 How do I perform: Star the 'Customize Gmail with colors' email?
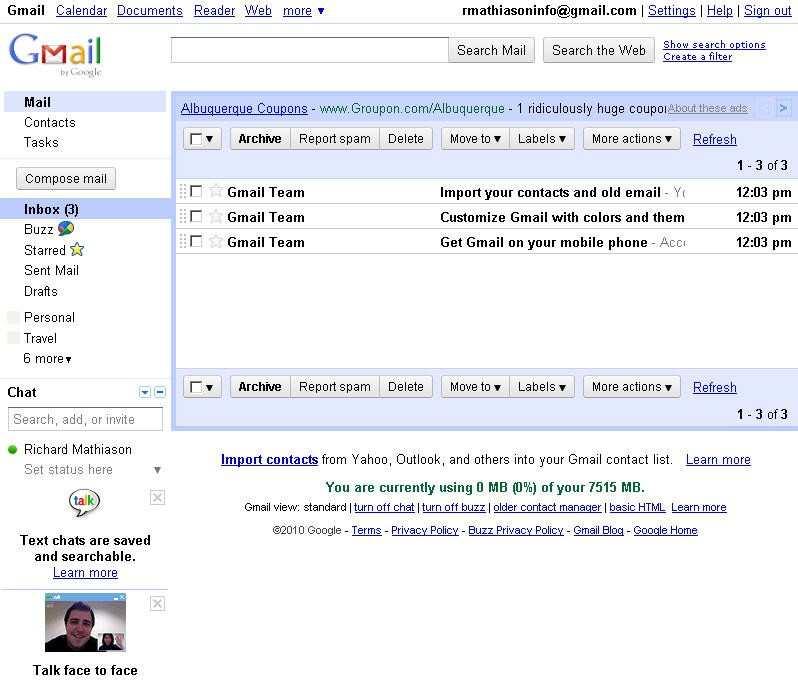pyautogui.click(x=215, y=217)
